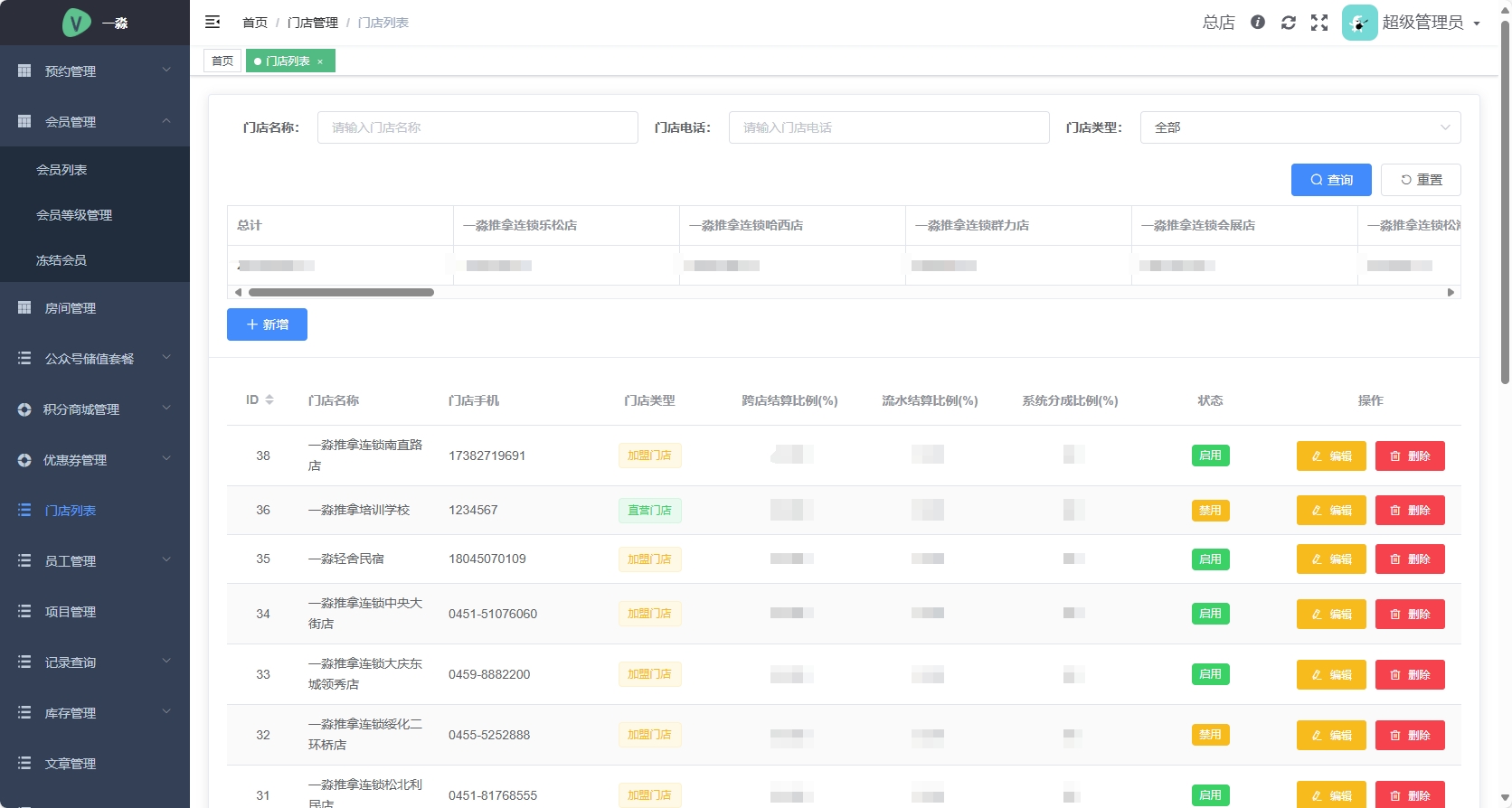This screenshot has width=1512, height=808.
Task: Click the horizontal scrollbar under totals table
Action: 341,292
